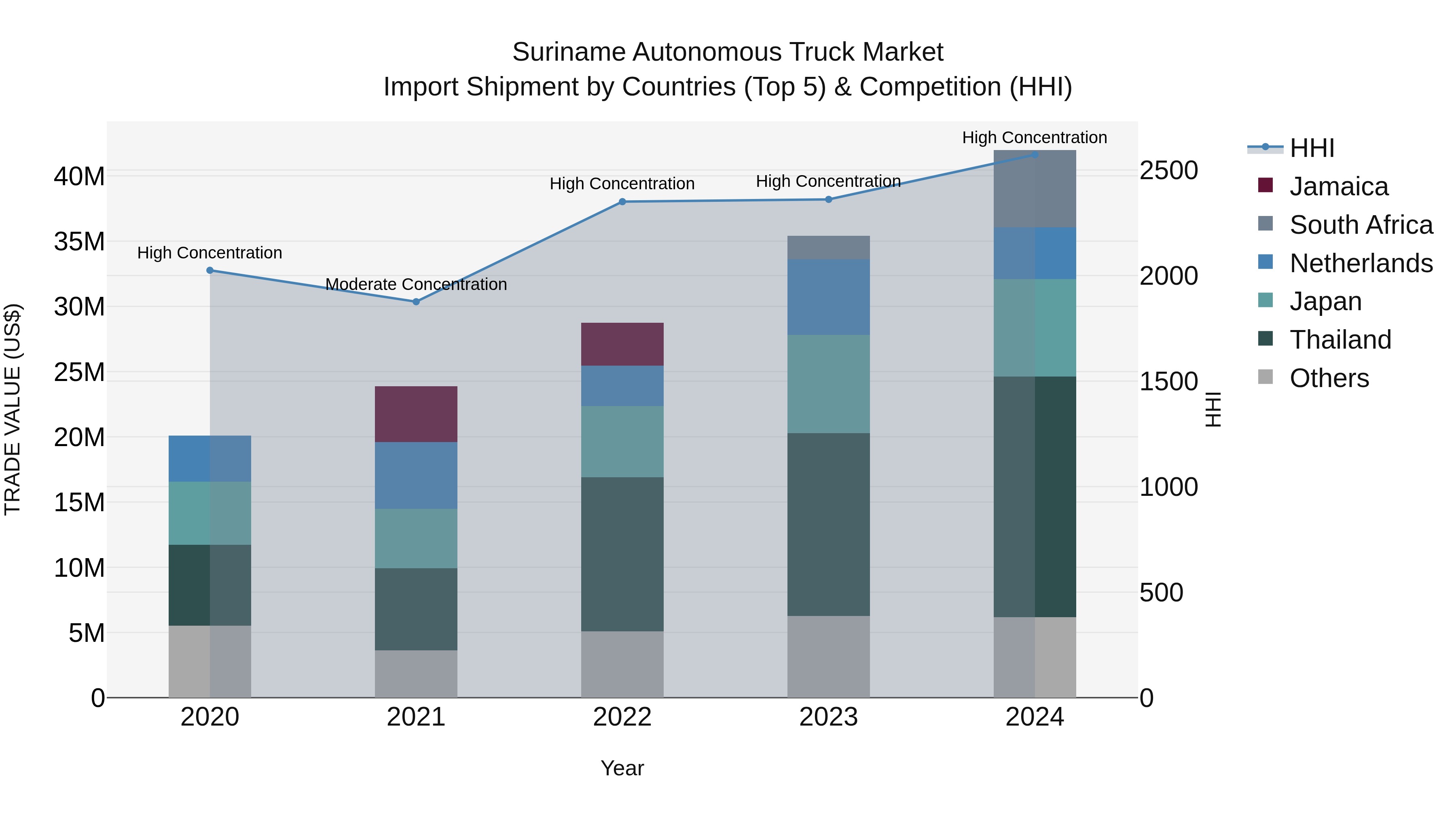Click the 'High Concentration' label above 2022
This screenshot has width=1456, height=819.
[x=622, y=184]
